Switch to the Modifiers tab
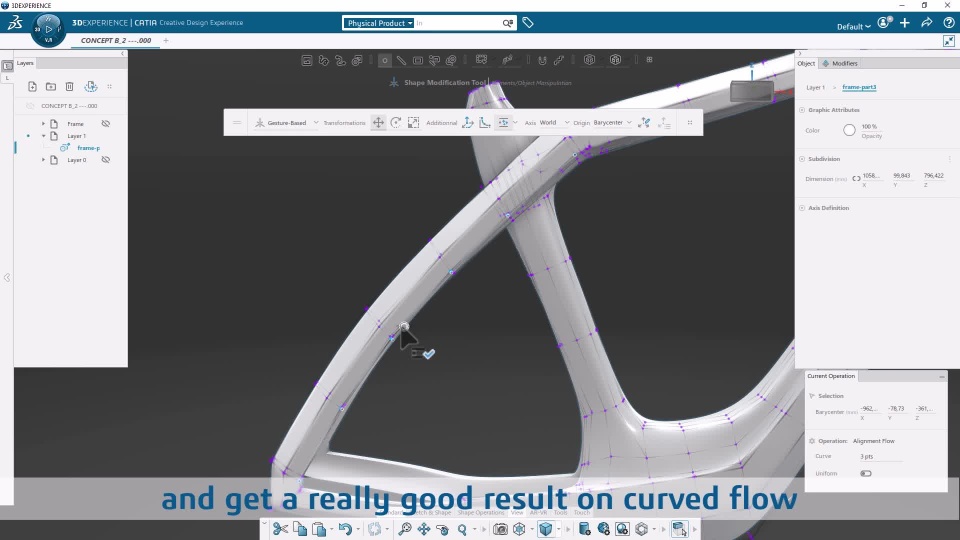Screen dimensions: 960x540 tap(840, 64)
